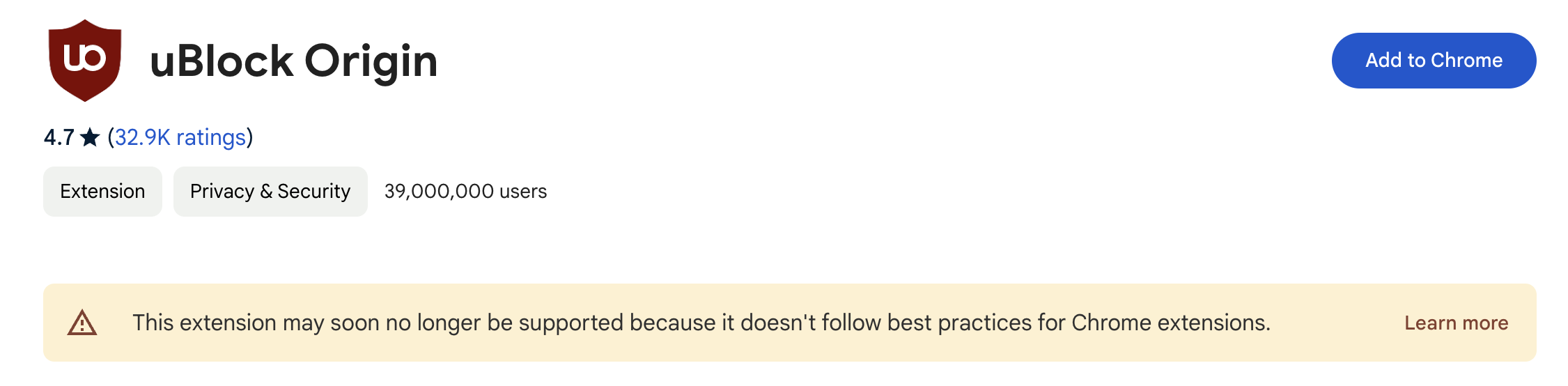This screenshot has width=1568, height=386.
Task: Click the 39,000,000 users count
Action: click(x=465, y=191)
